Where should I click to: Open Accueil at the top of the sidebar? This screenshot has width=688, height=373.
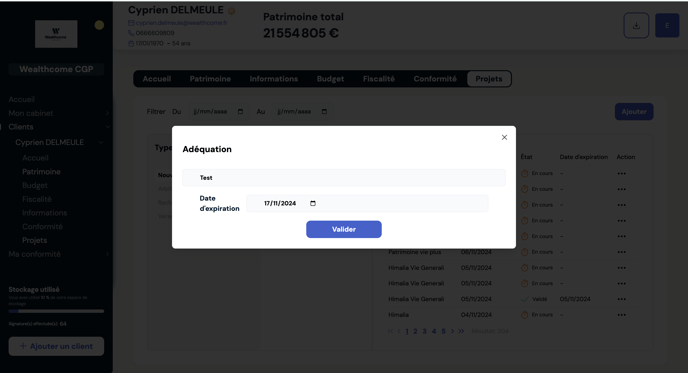click(x=22, y=100)
